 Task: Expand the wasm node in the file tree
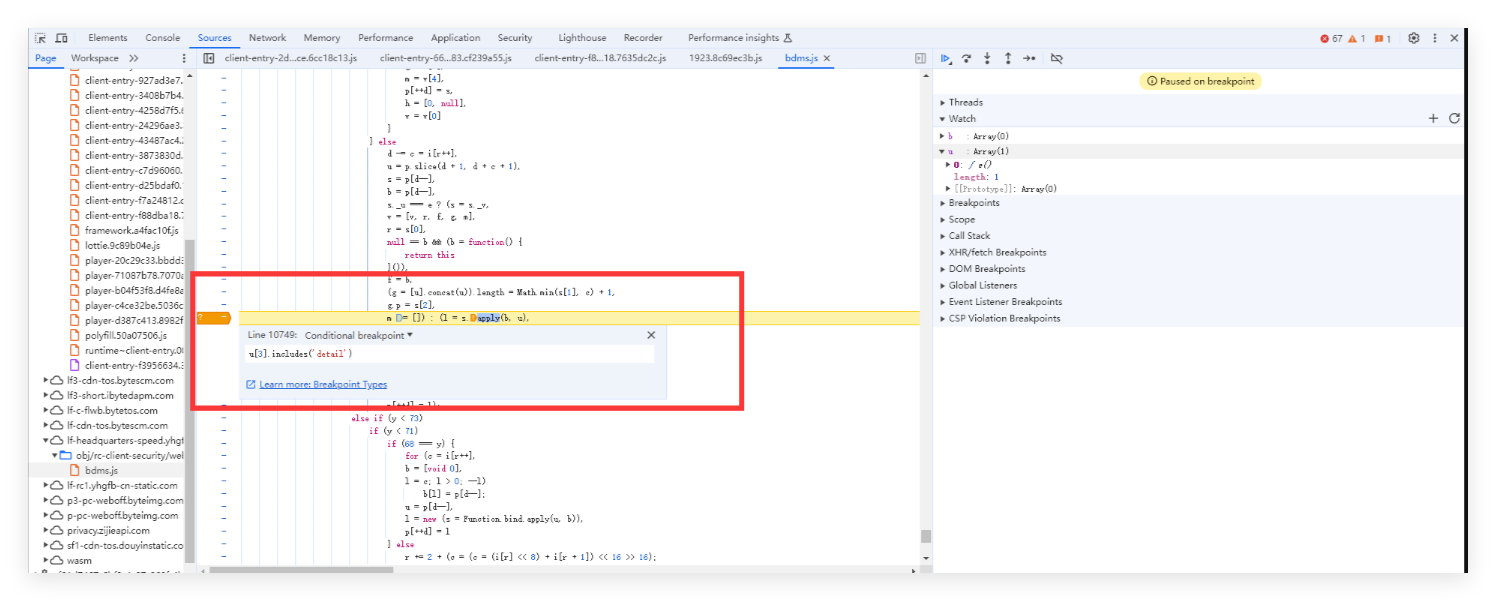point(47,560)
